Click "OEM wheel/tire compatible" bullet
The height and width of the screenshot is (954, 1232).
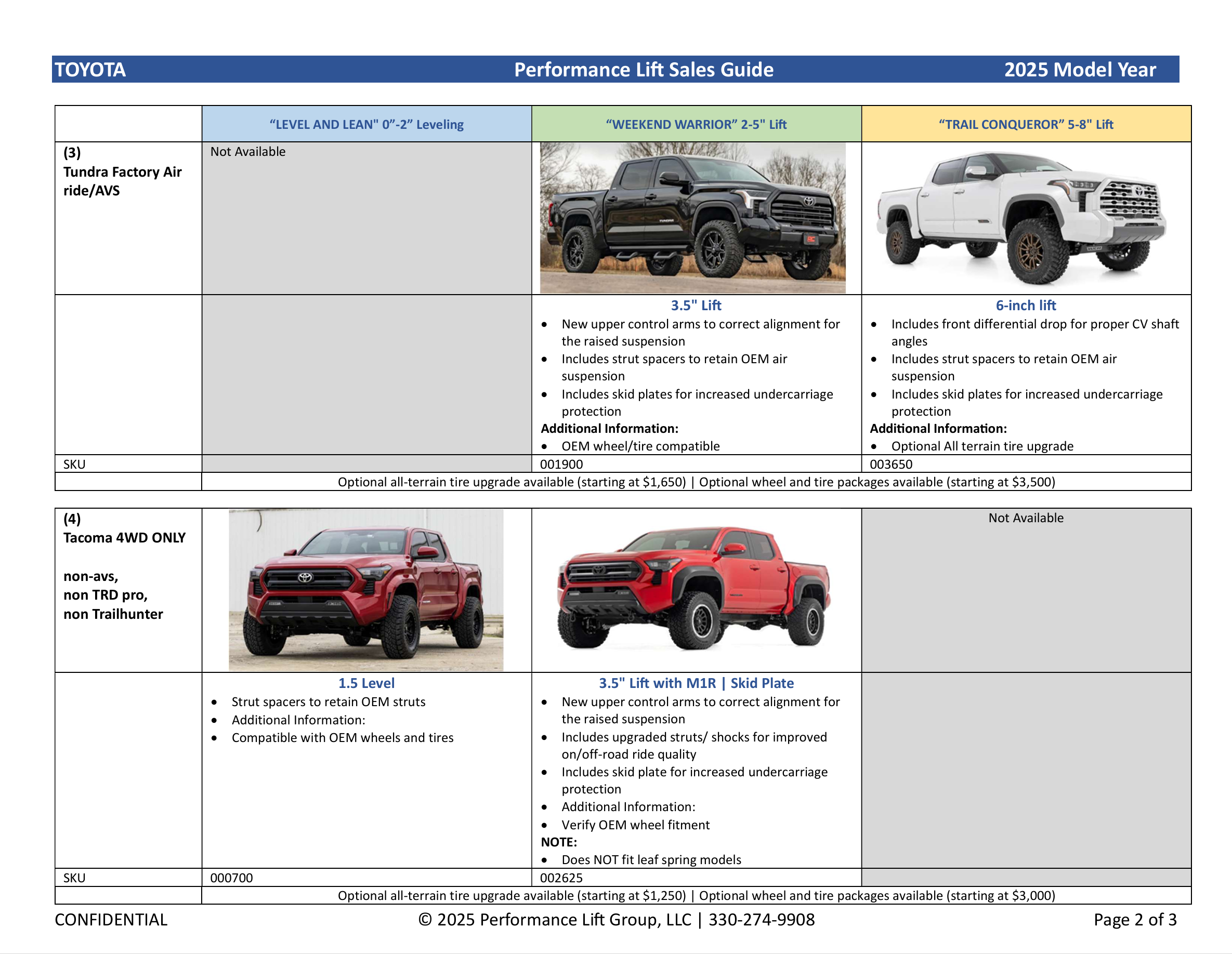(x=640, y=446)
